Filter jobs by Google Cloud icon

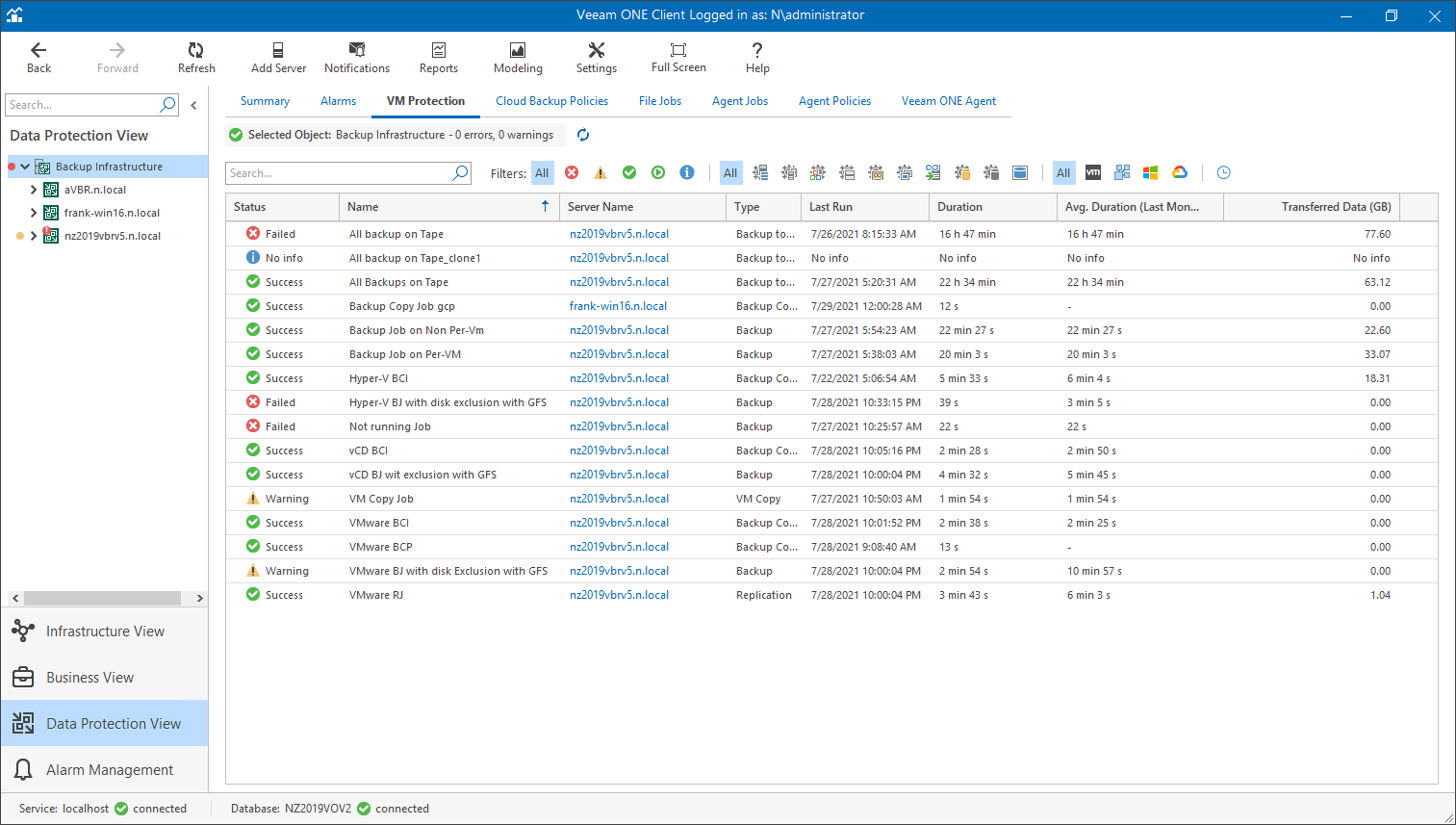(x=1180, y=173)
